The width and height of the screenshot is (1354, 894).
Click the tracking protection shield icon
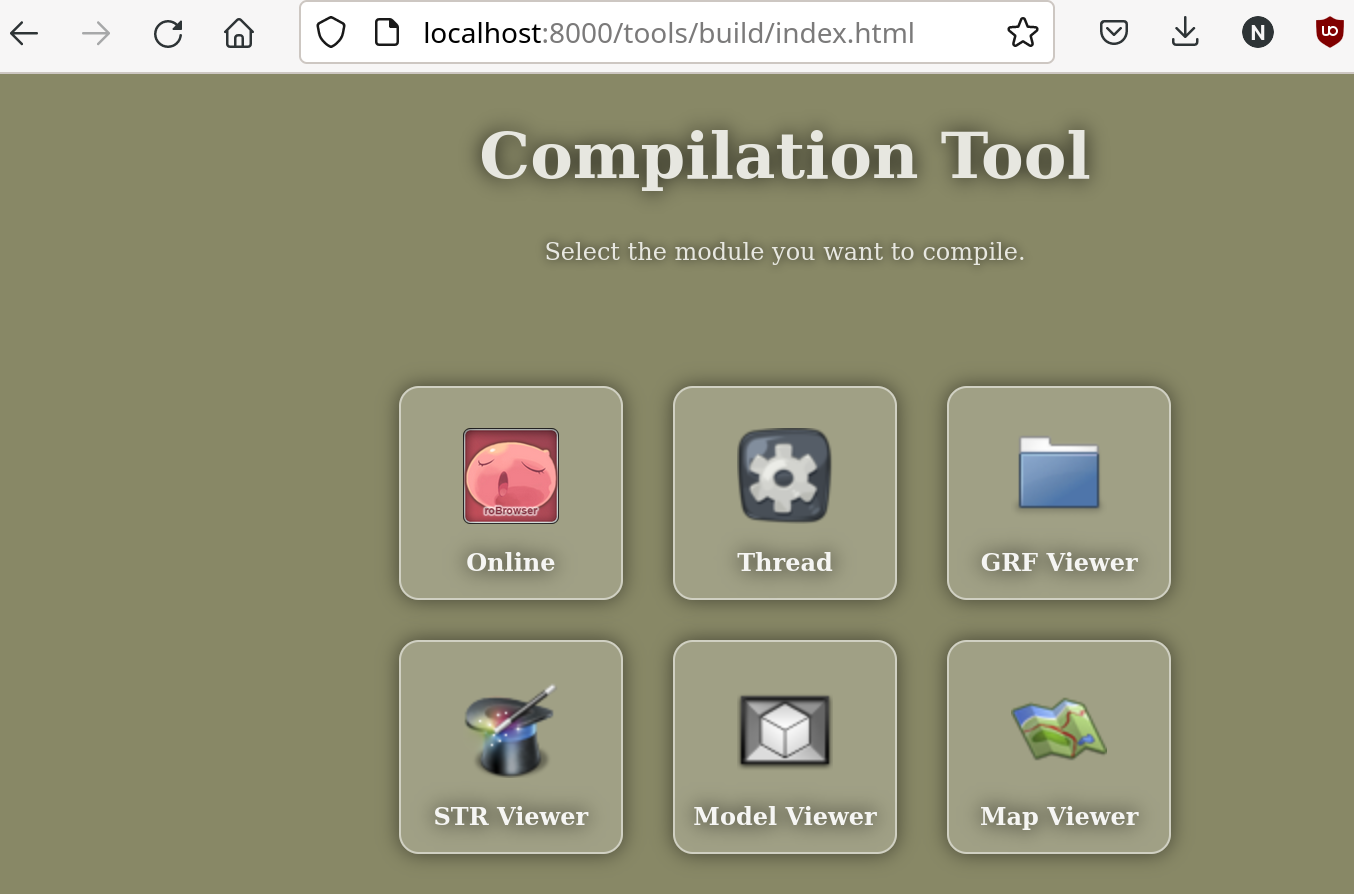(x=331, y=34)
